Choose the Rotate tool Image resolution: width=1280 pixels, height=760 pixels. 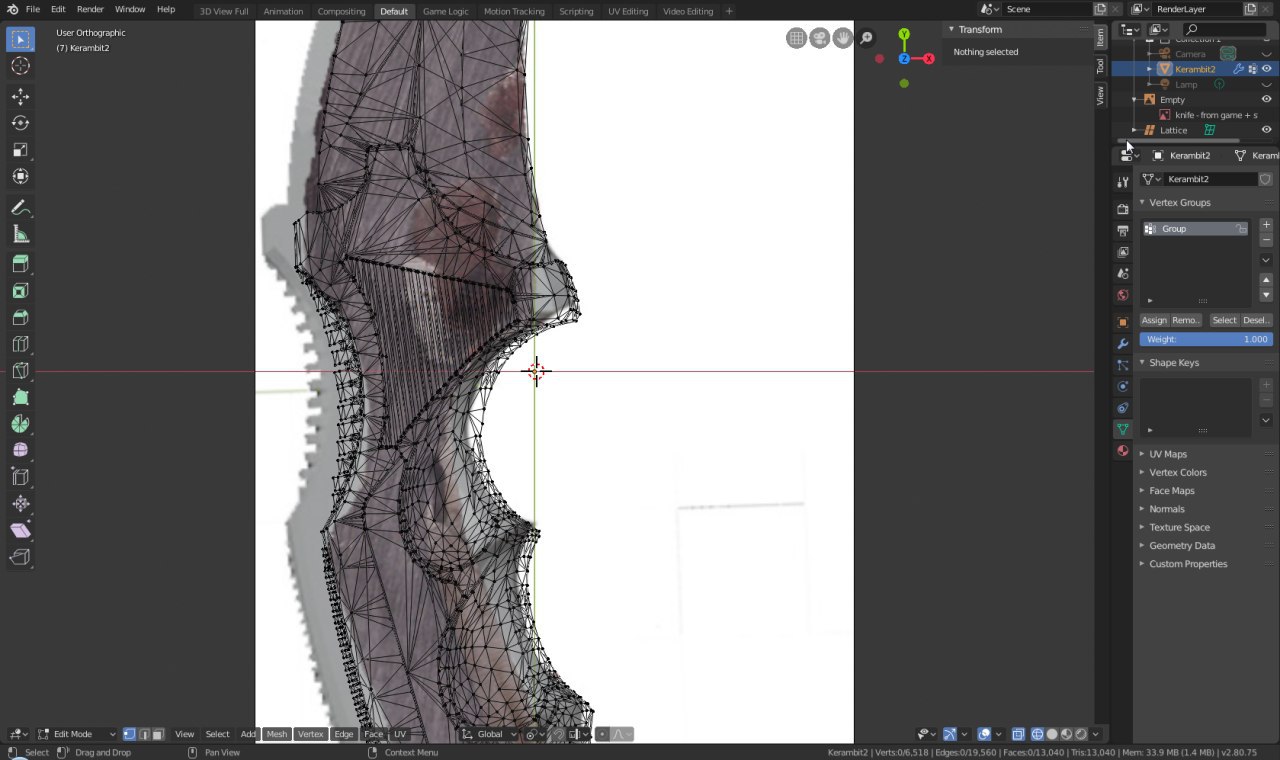pos(20,123)
